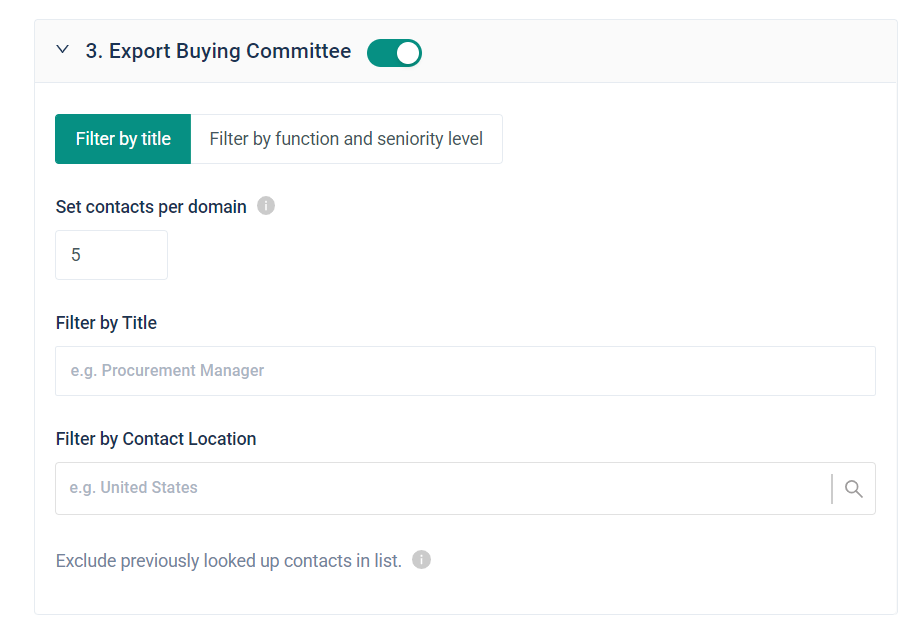The width and height of the screenshot is (917, 628).
Task: Click the value 5 in contacts field
Action: [x=76, y=255]
